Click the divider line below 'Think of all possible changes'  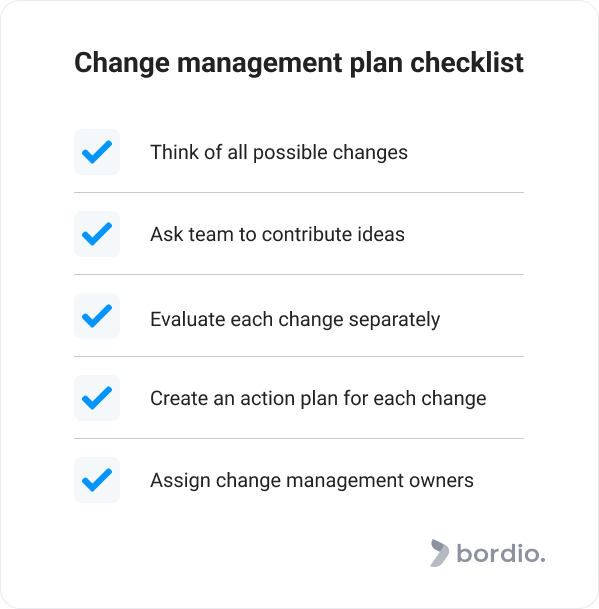coord(299,192)
